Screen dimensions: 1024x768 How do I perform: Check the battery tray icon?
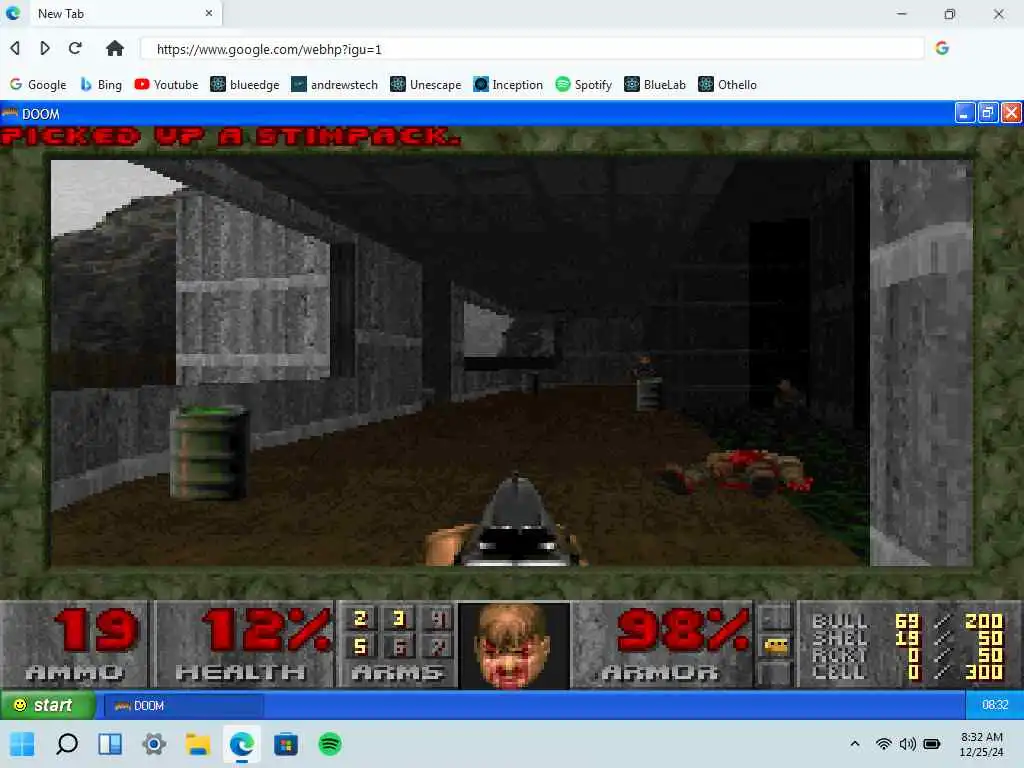pyautogui.click(x=932, y=744)
